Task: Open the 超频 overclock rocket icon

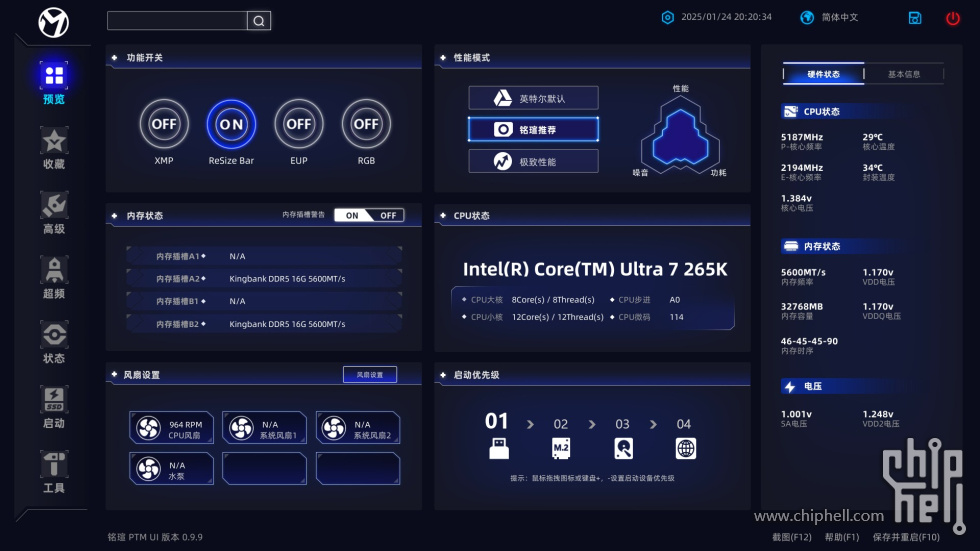Action: pos(54,271)
